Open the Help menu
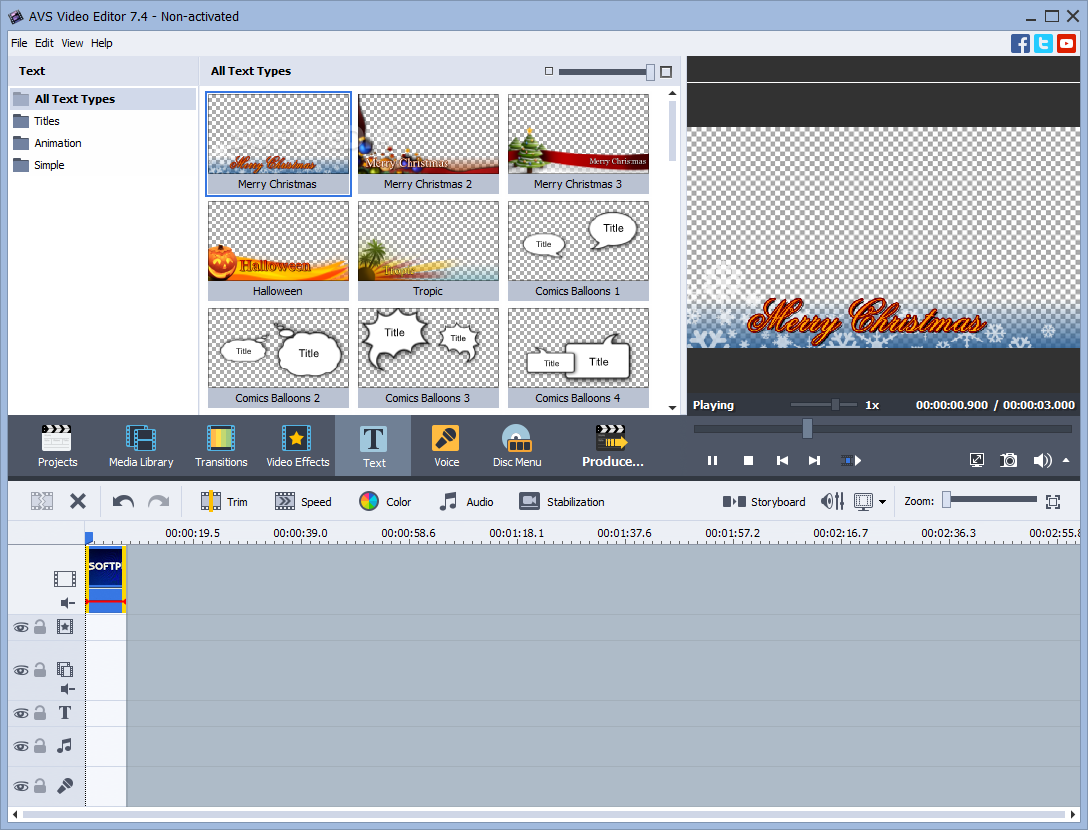The height and width of the screenshot is (830, 1088). (x=101, y=43)
